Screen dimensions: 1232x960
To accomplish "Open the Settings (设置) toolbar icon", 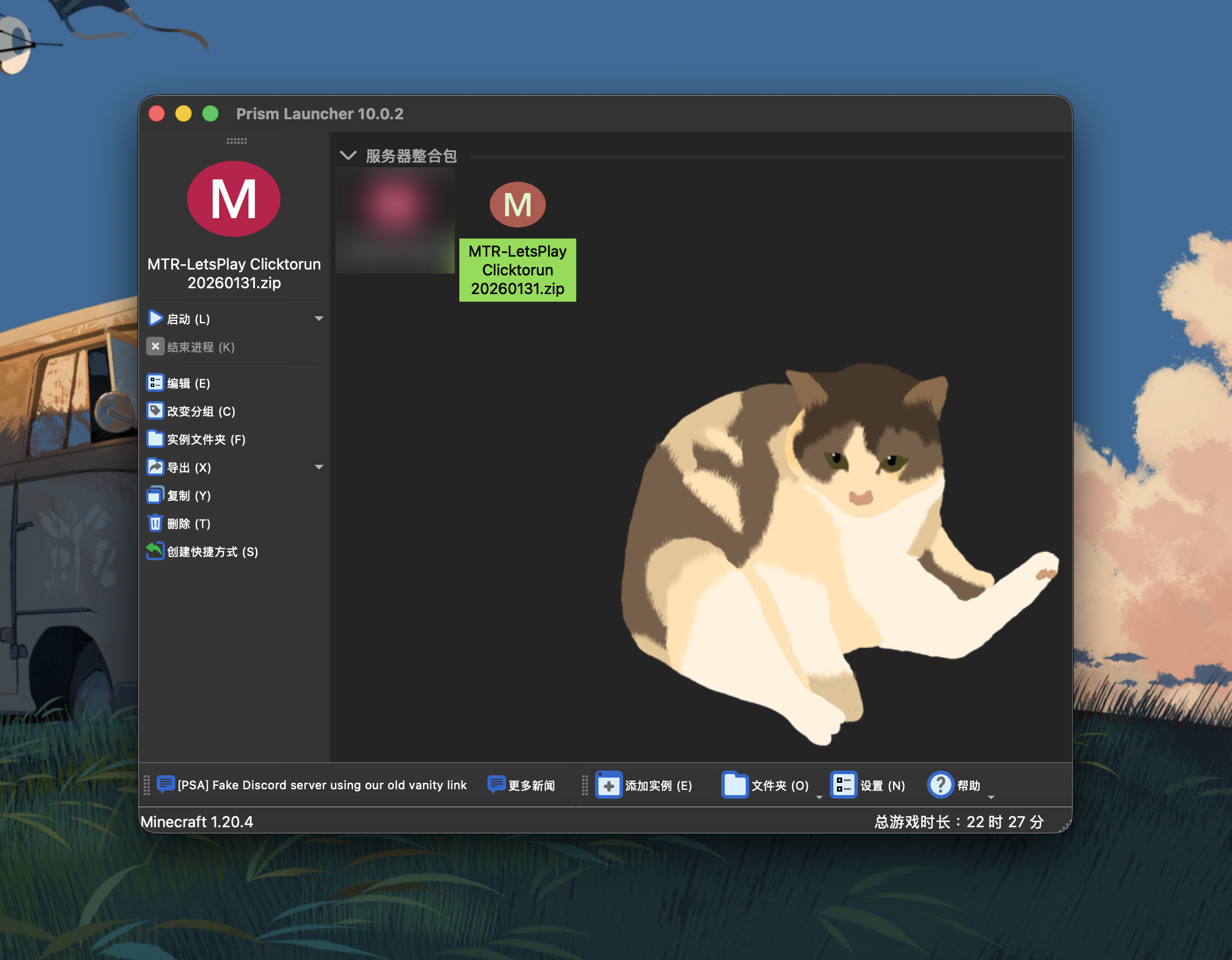I will (843, 785).
